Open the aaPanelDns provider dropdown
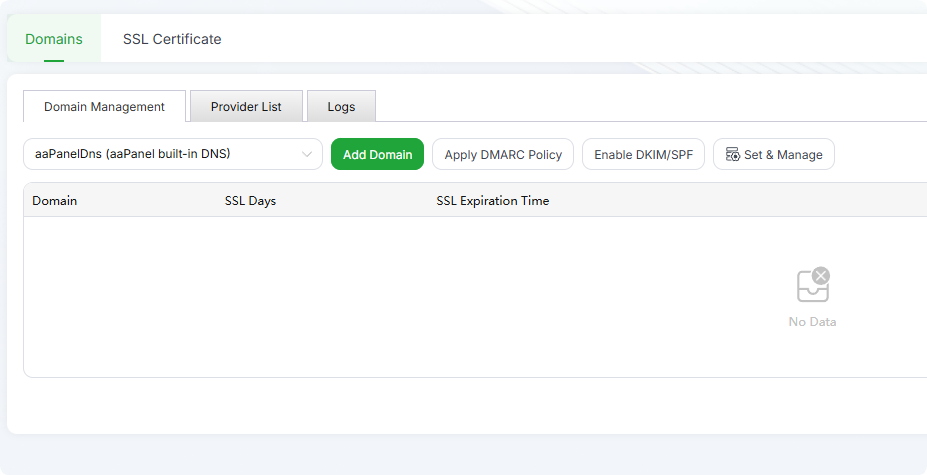 click(173, 154)
